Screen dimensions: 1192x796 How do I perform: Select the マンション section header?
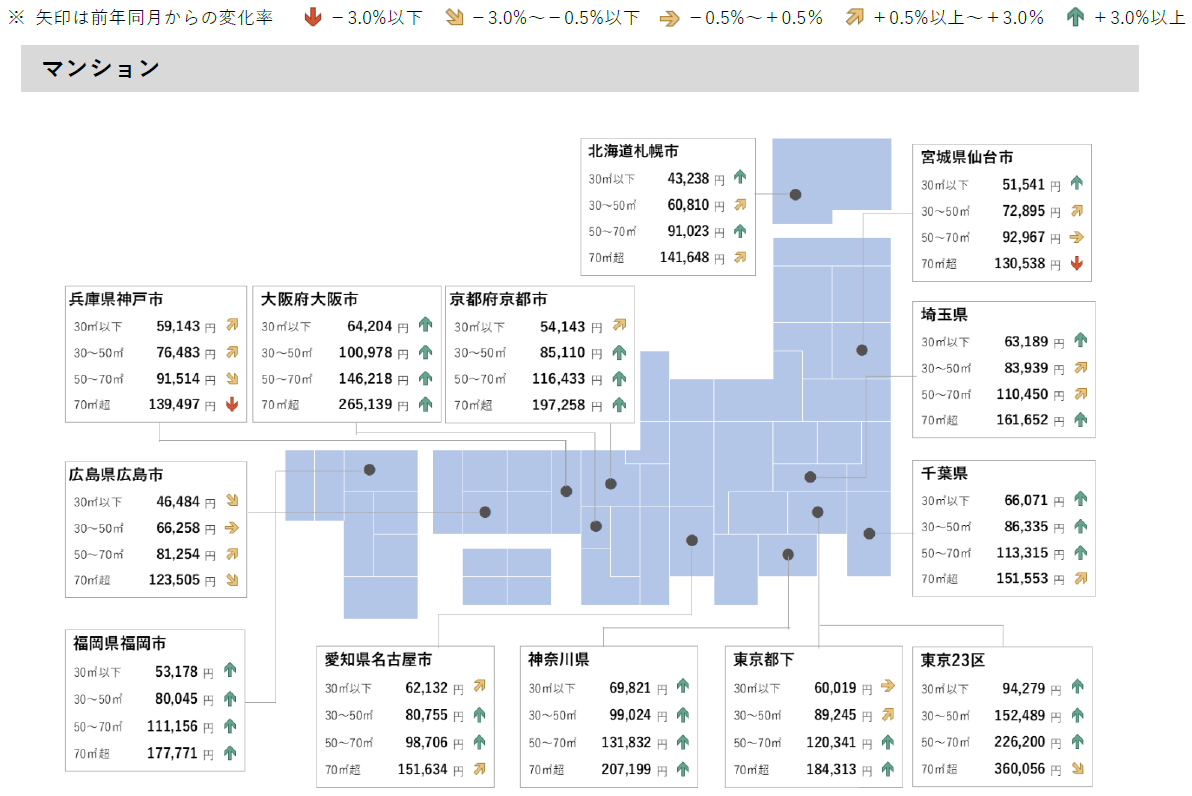[x=101, y=68]
